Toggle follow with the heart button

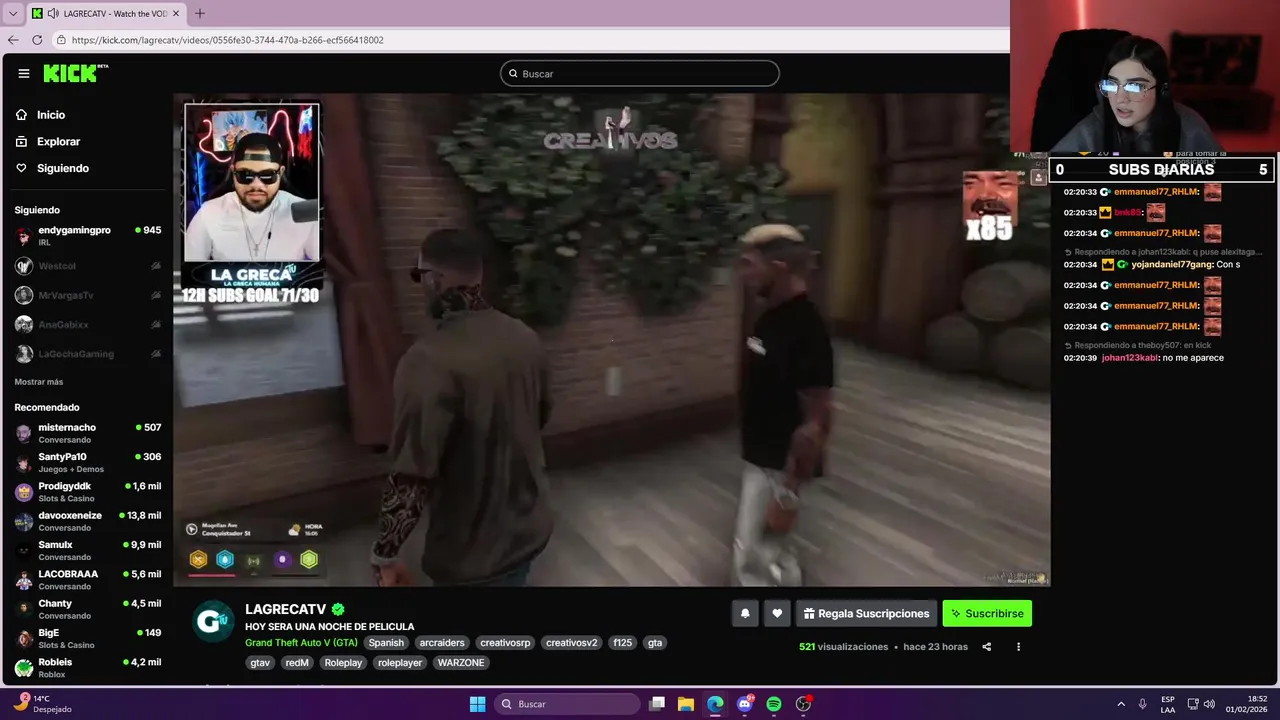click(777, 614)
